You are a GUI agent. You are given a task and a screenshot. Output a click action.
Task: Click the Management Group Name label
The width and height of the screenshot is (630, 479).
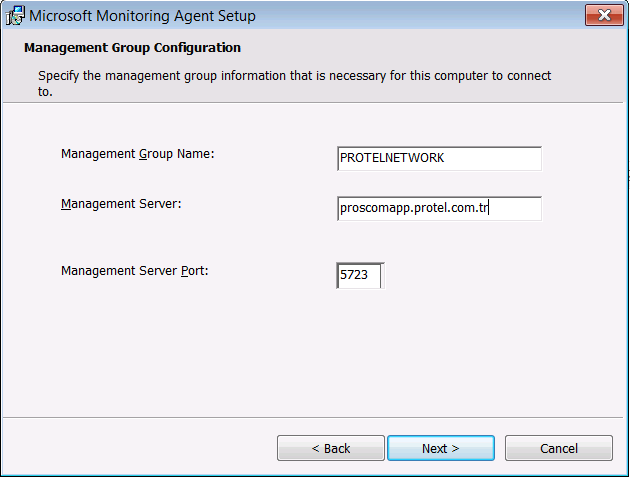[x=138, y=154]
